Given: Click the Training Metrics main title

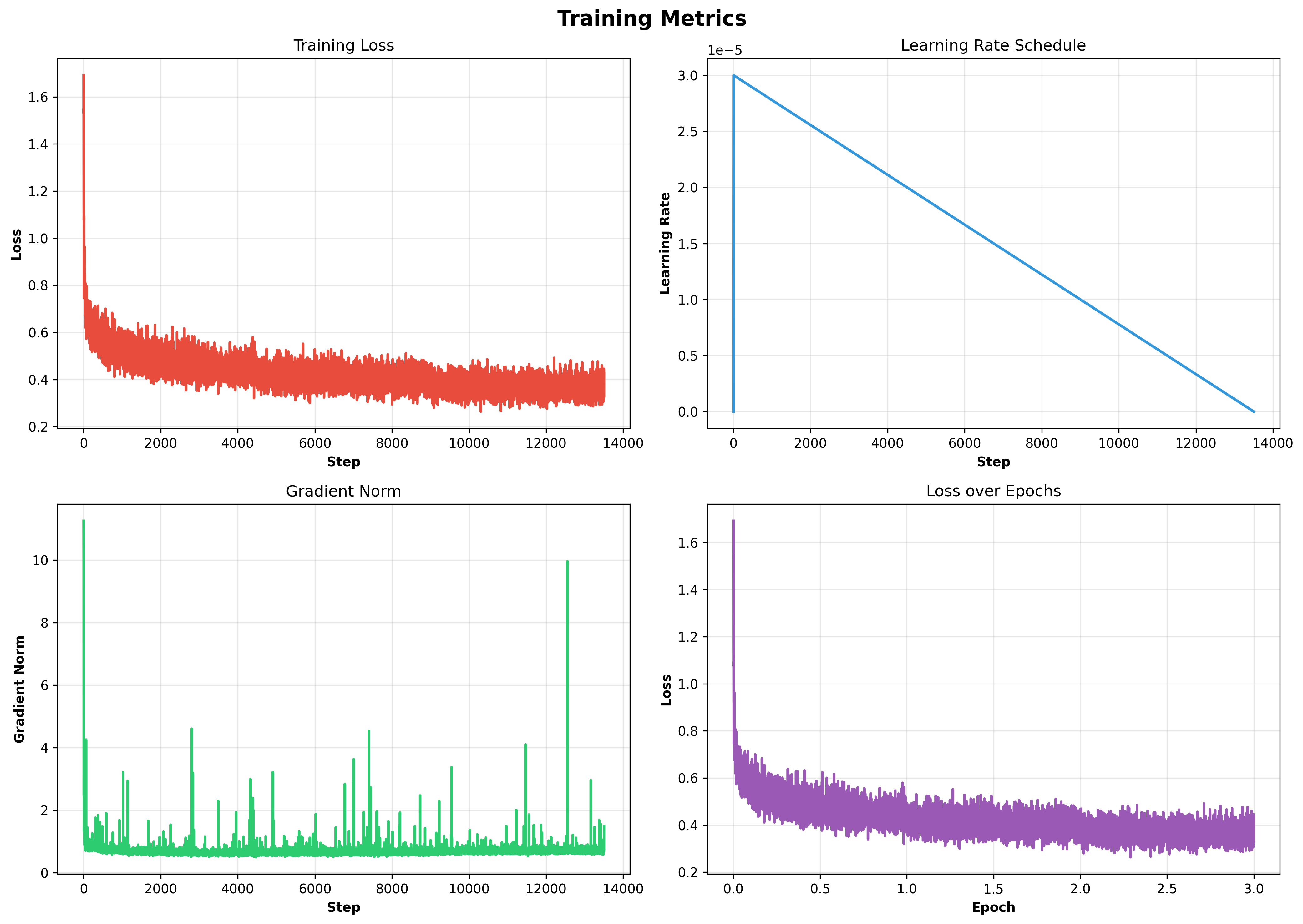Looking at the screenshot, I should click(x=651, y=19).
